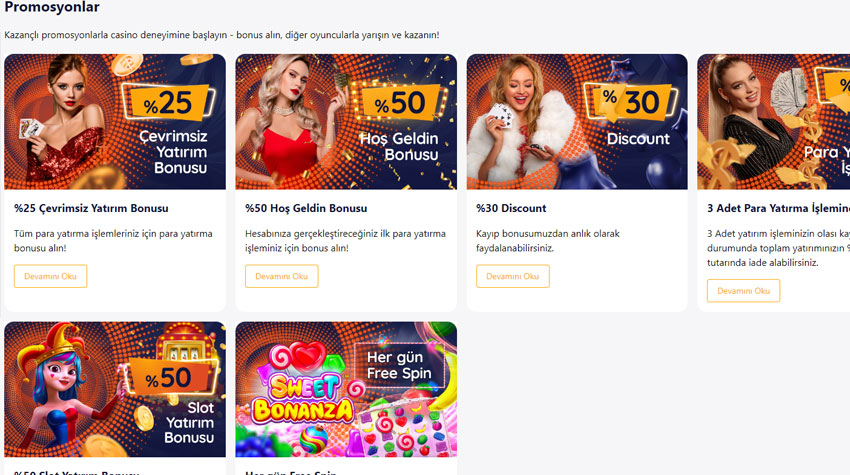The width and height of the screenshot is (850, 475).
Task: Select the %50 Hoş Geldin Bonusu title
Action: pyautogui.click(x=306, y=208)
